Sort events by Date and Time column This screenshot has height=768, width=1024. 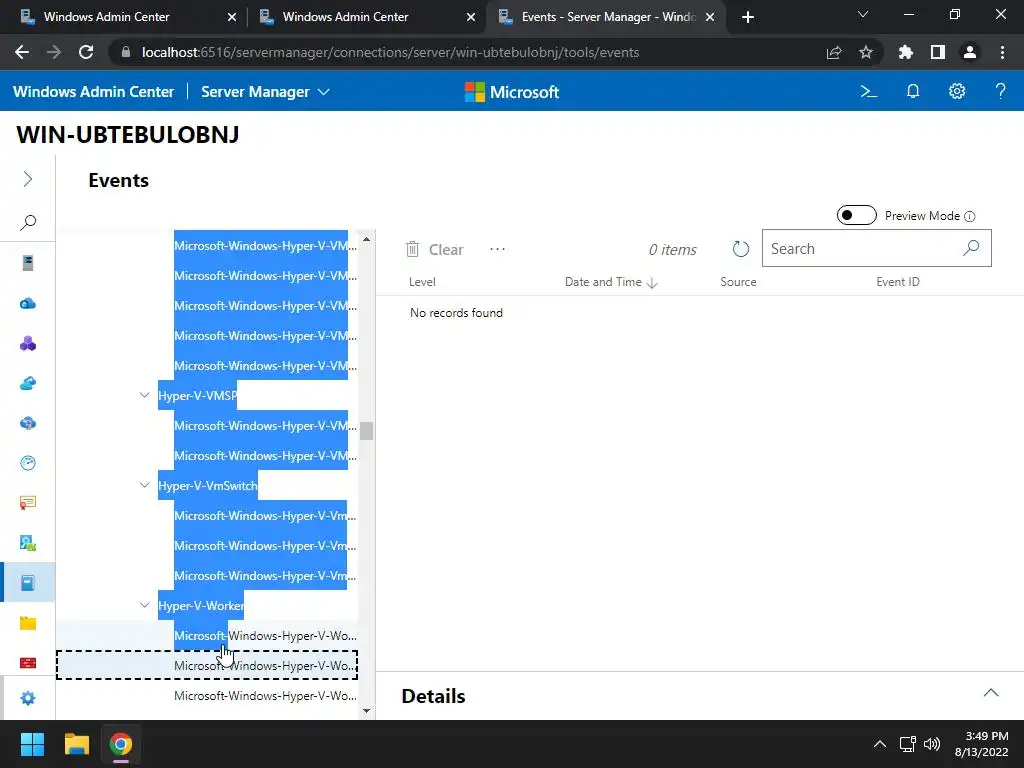pyautogui.click(x=611, y=282)
